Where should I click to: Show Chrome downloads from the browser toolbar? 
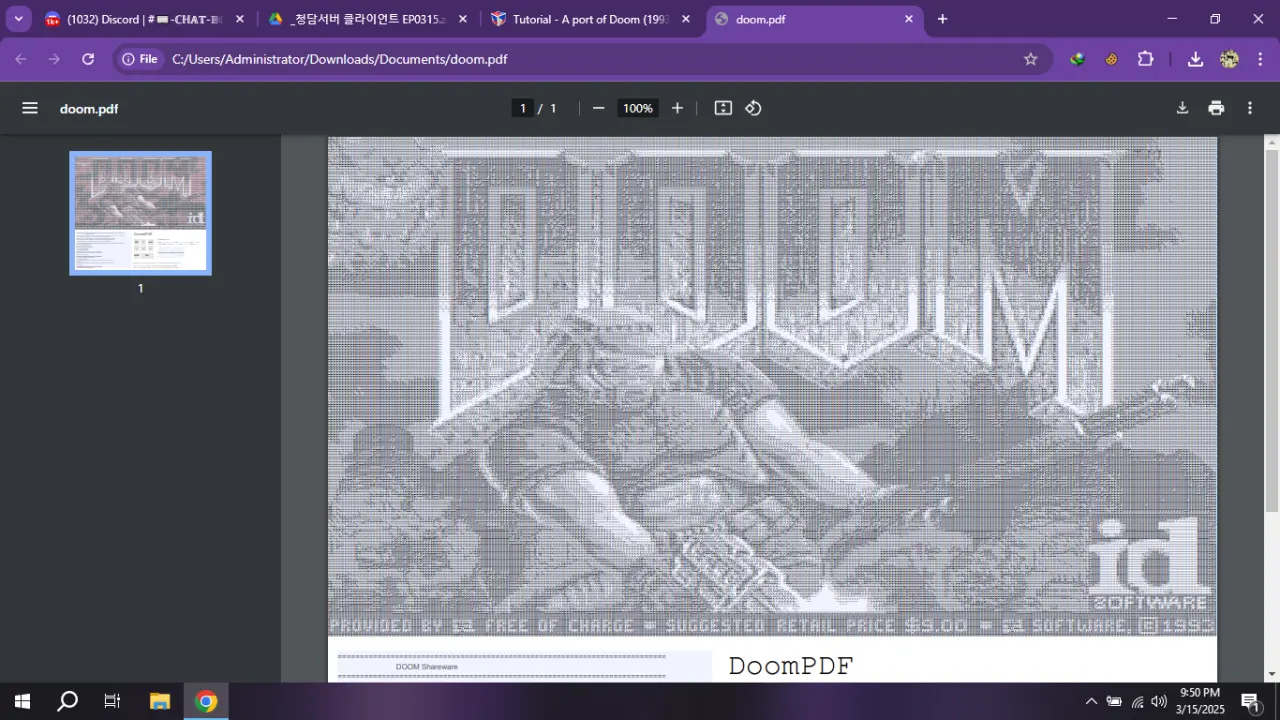tap(1195, 59)
